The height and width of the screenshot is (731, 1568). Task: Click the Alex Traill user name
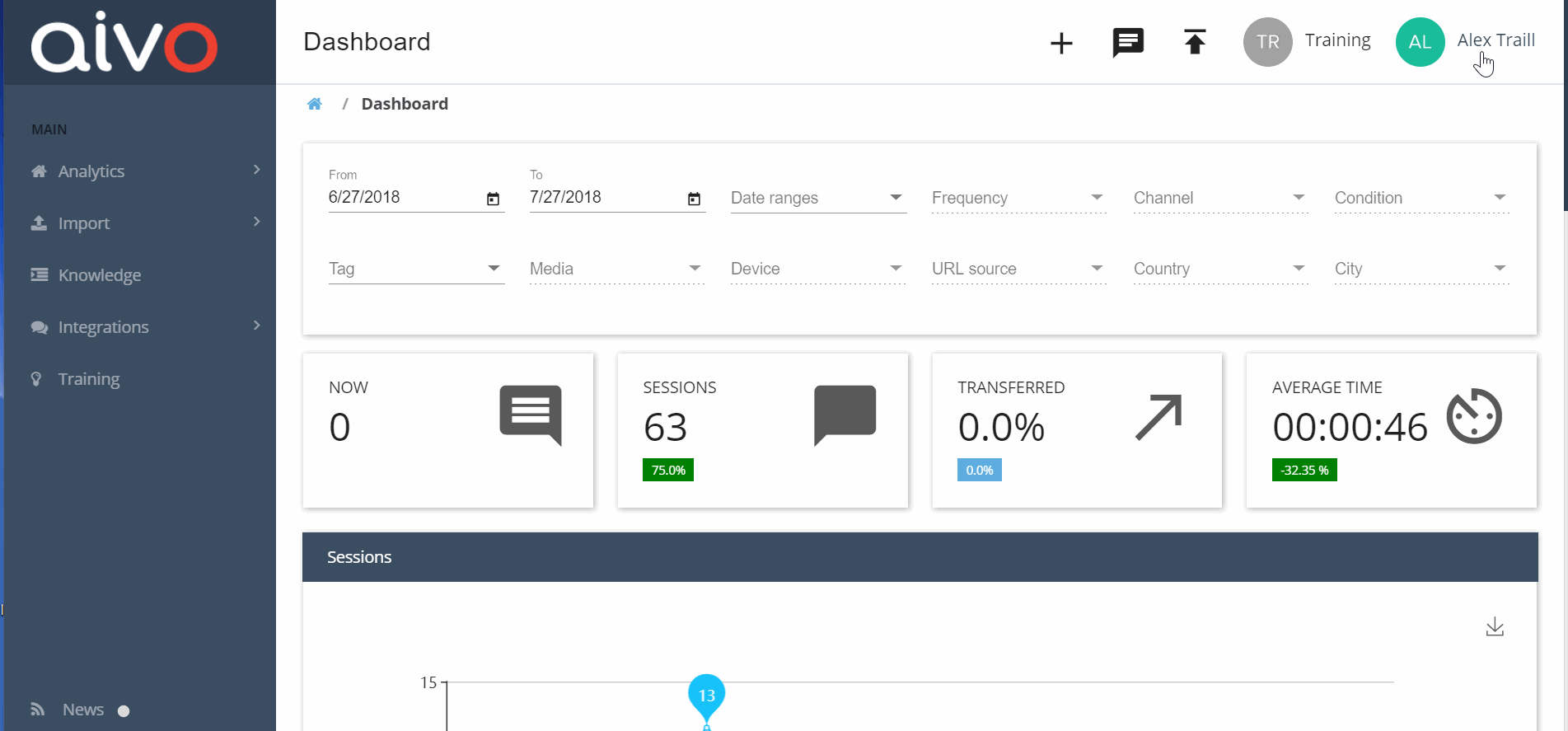pos(1495,40)
